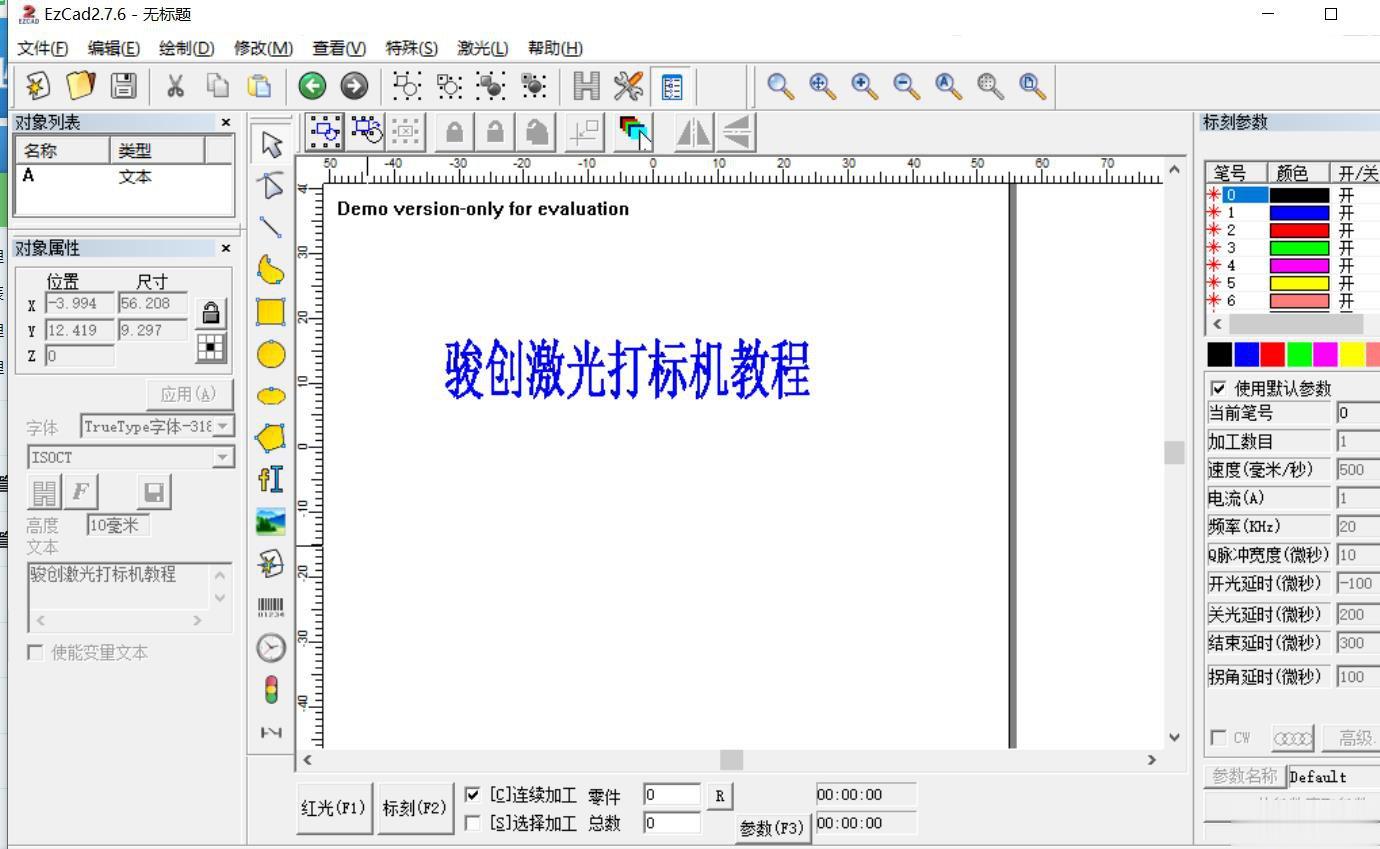Click the 标刻(F2) button
This screenshot has height=849, width=1380.
(414, 808)
